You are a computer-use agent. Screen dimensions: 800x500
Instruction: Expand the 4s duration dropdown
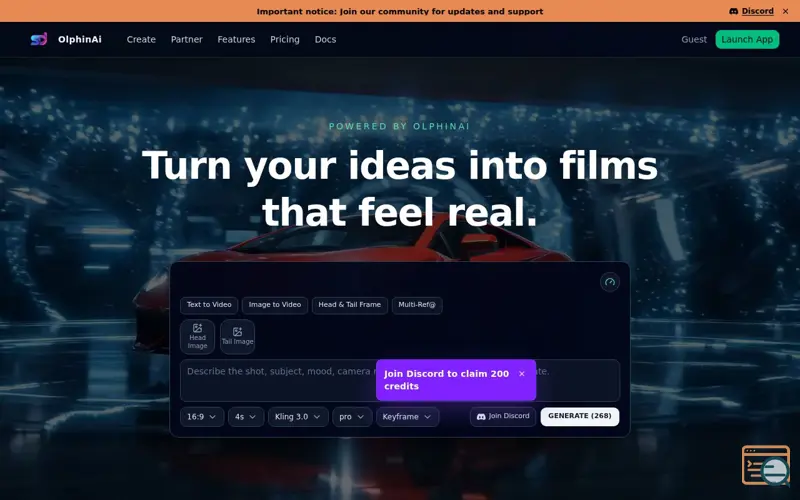coord(246,417)
